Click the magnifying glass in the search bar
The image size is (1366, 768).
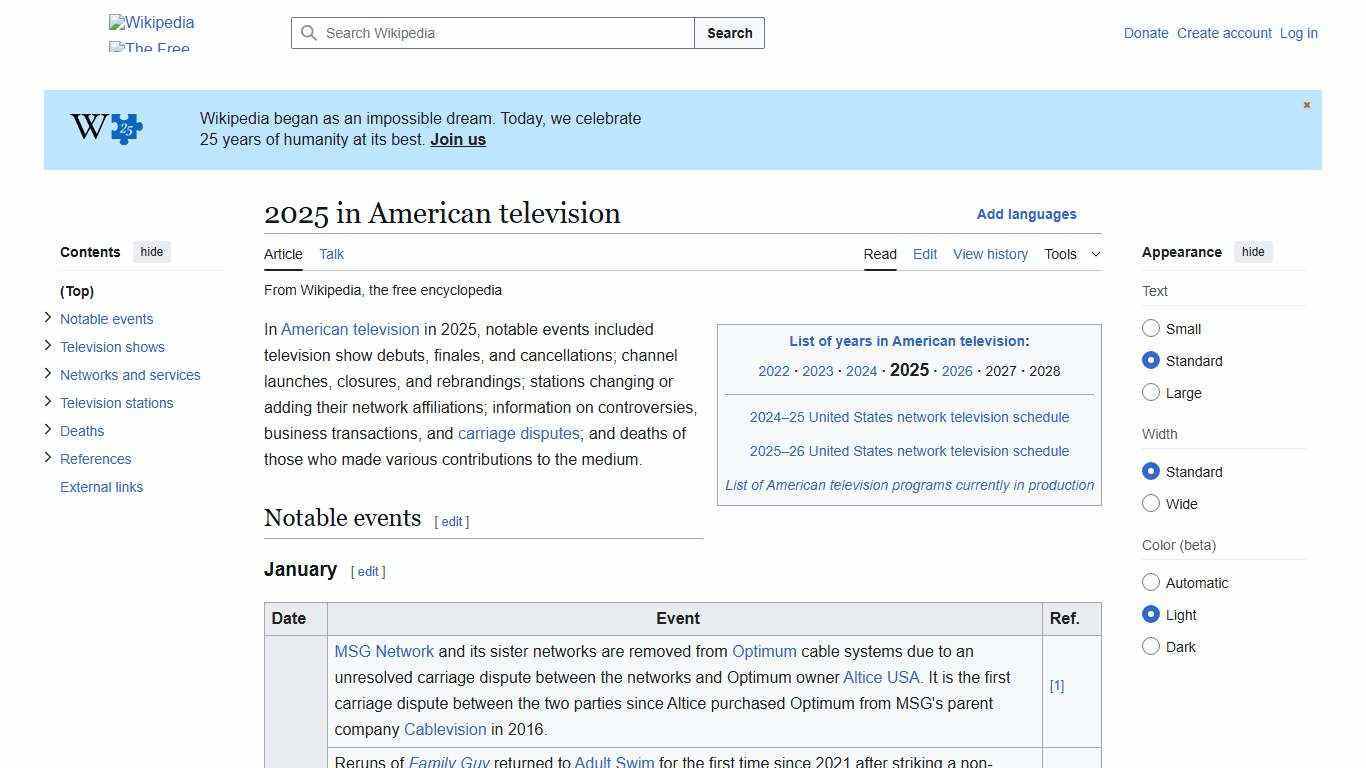click(310, 33)
